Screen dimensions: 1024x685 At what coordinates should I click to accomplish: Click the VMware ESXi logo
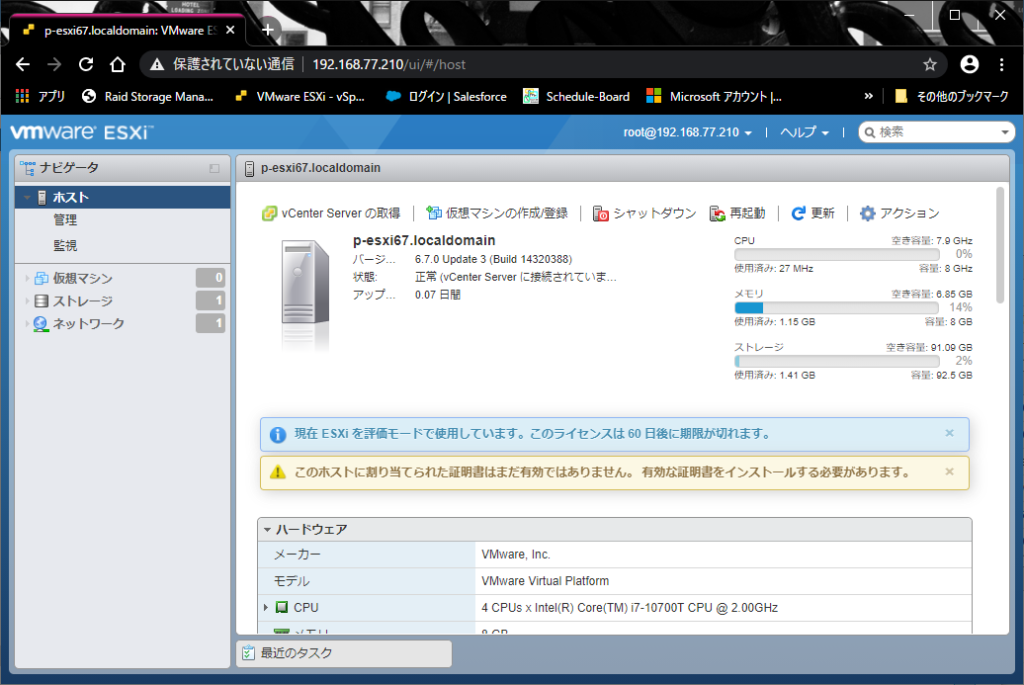[82, 132]
